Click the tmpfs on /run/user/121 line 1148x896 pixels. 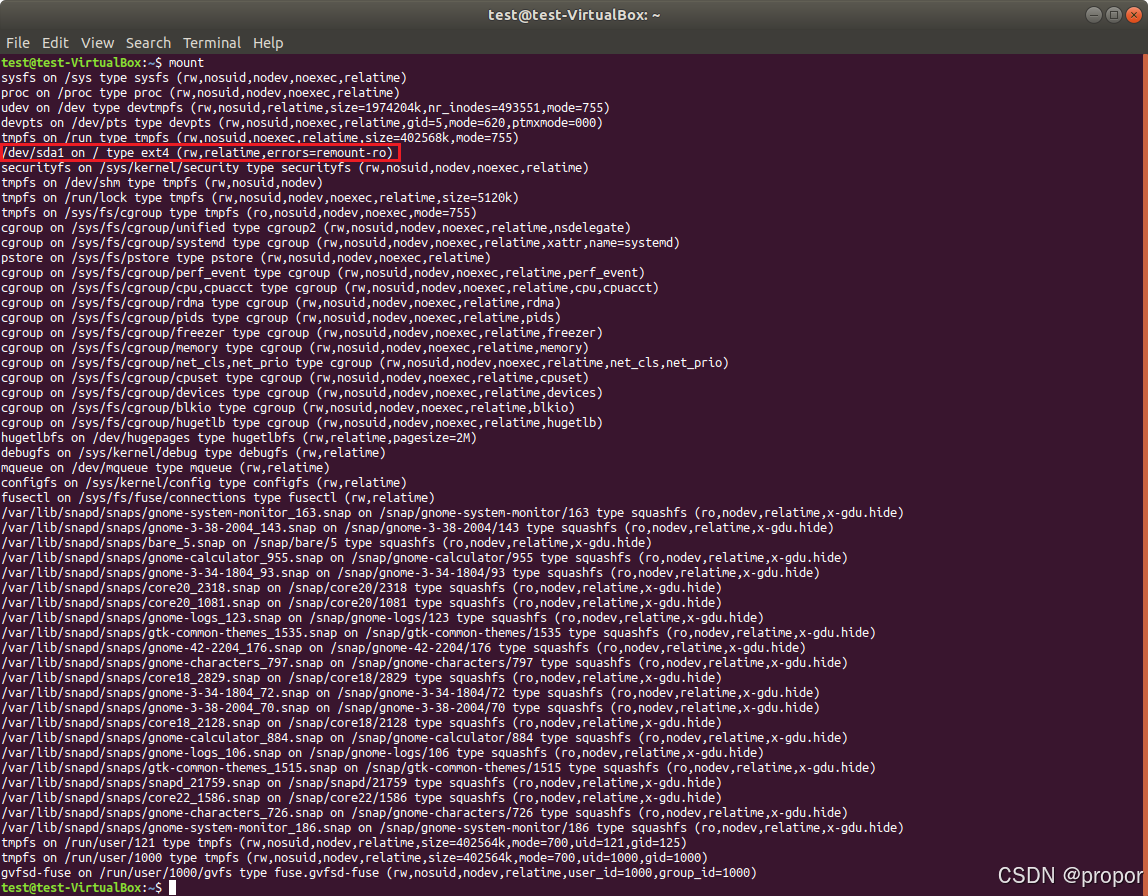(x=344, y=843)
